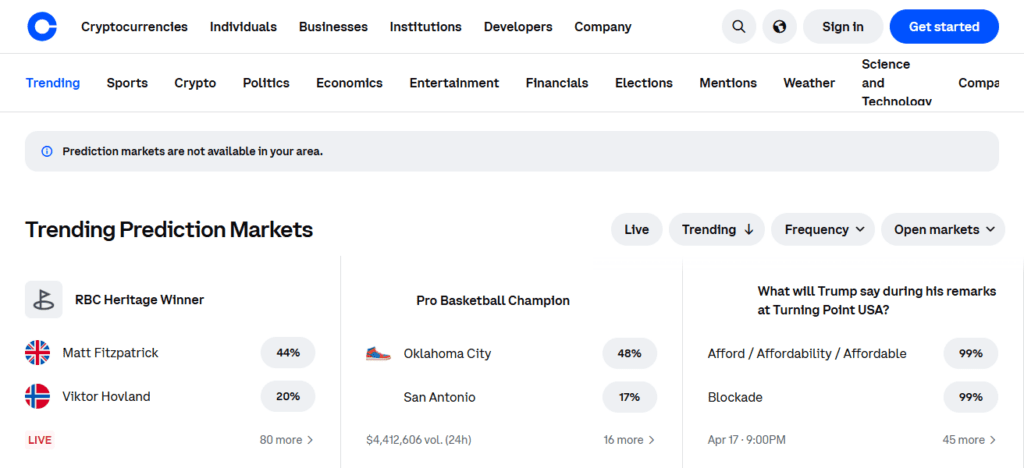The width and height of the screenshot is (1024, 468).
Task: Expand the Open markets dropdown
Action: 943,230
